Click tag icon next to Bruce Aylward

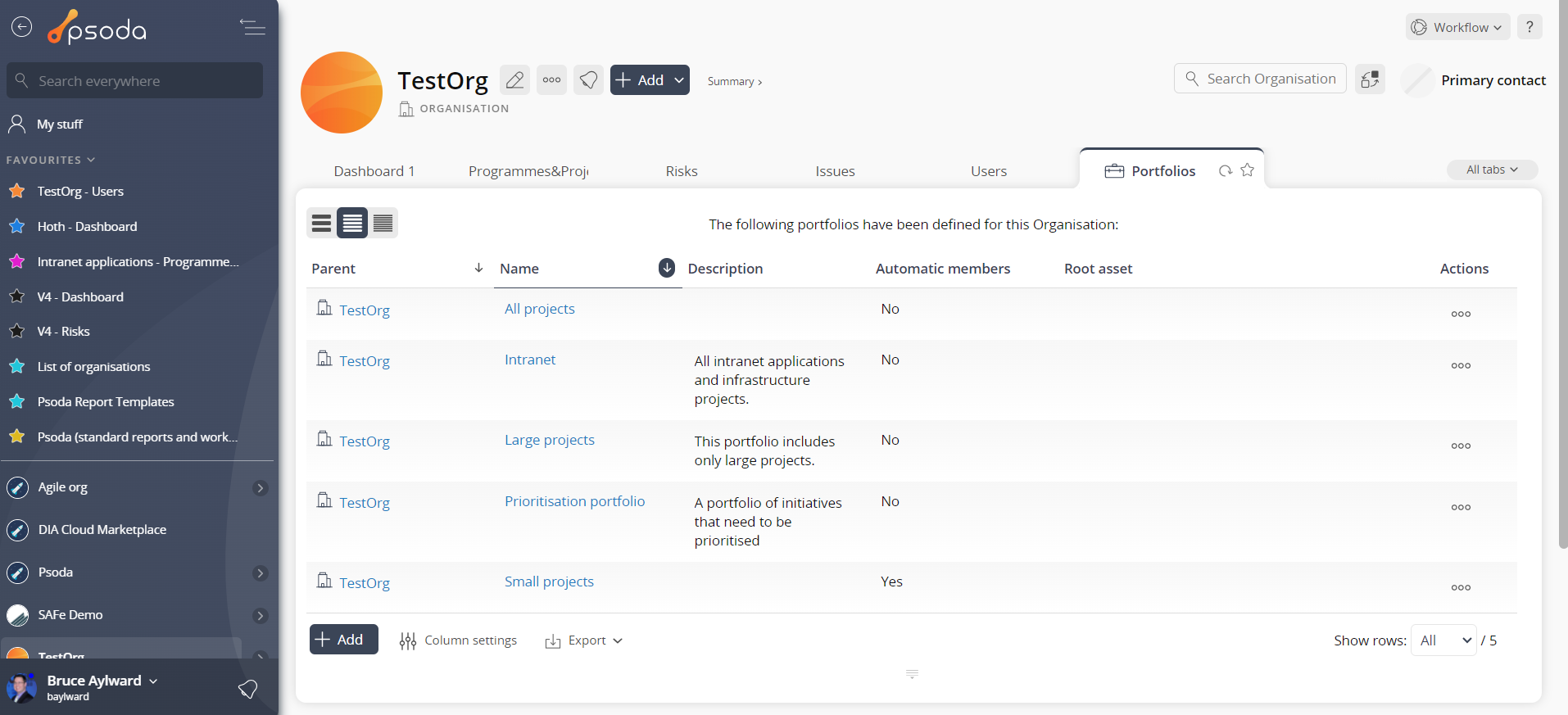(247, 689)
